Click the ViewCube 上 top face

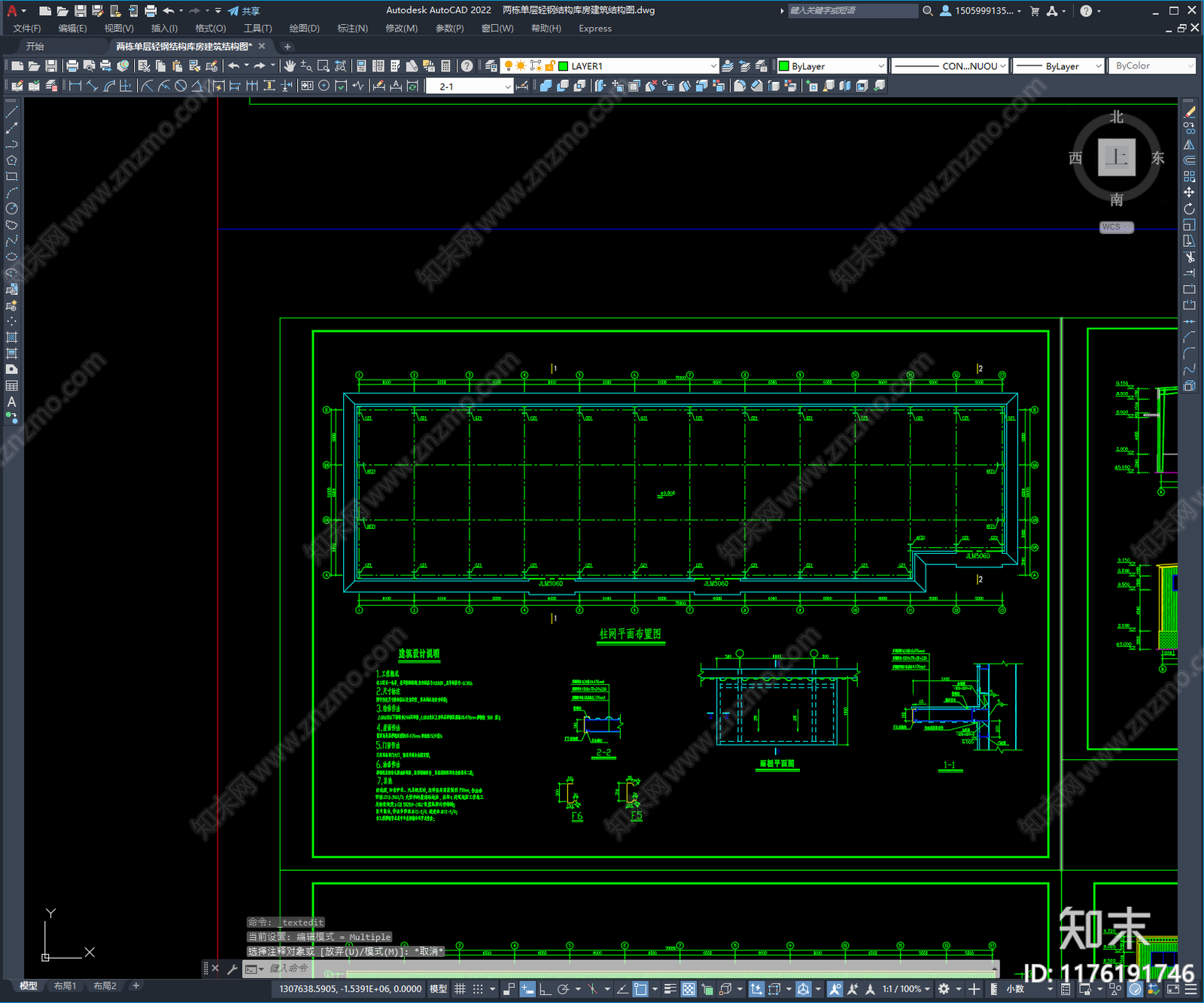coord(1117,157)
